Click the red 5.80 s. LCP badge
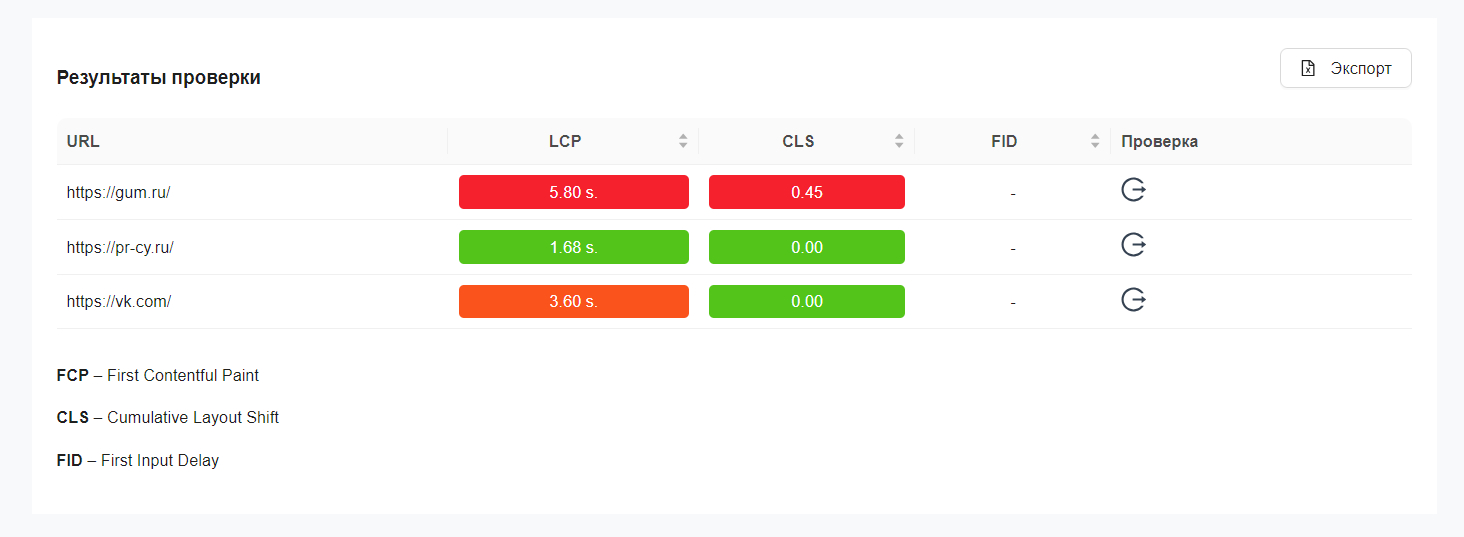The width and height of the screenshot is (1464, 537). [573, 192]
